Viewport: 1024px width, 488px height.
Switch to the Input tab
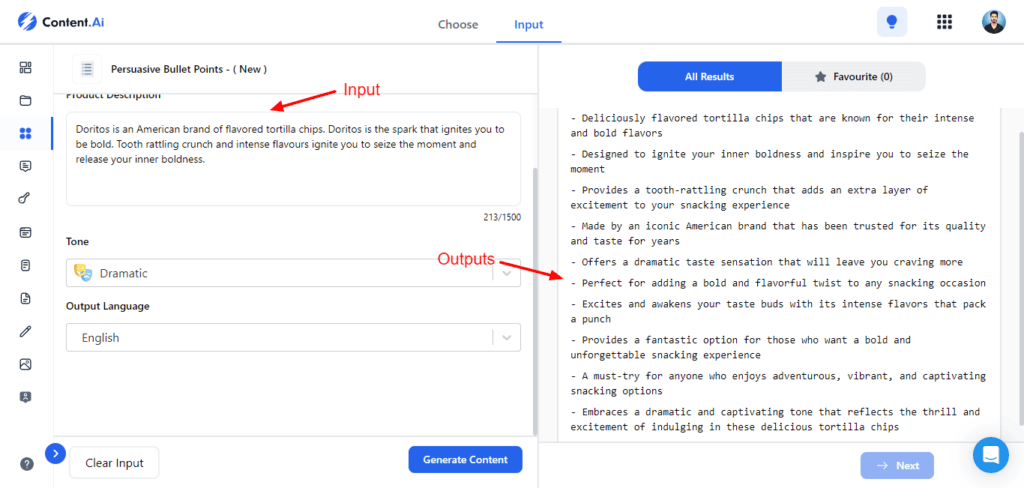pos(528,25)
